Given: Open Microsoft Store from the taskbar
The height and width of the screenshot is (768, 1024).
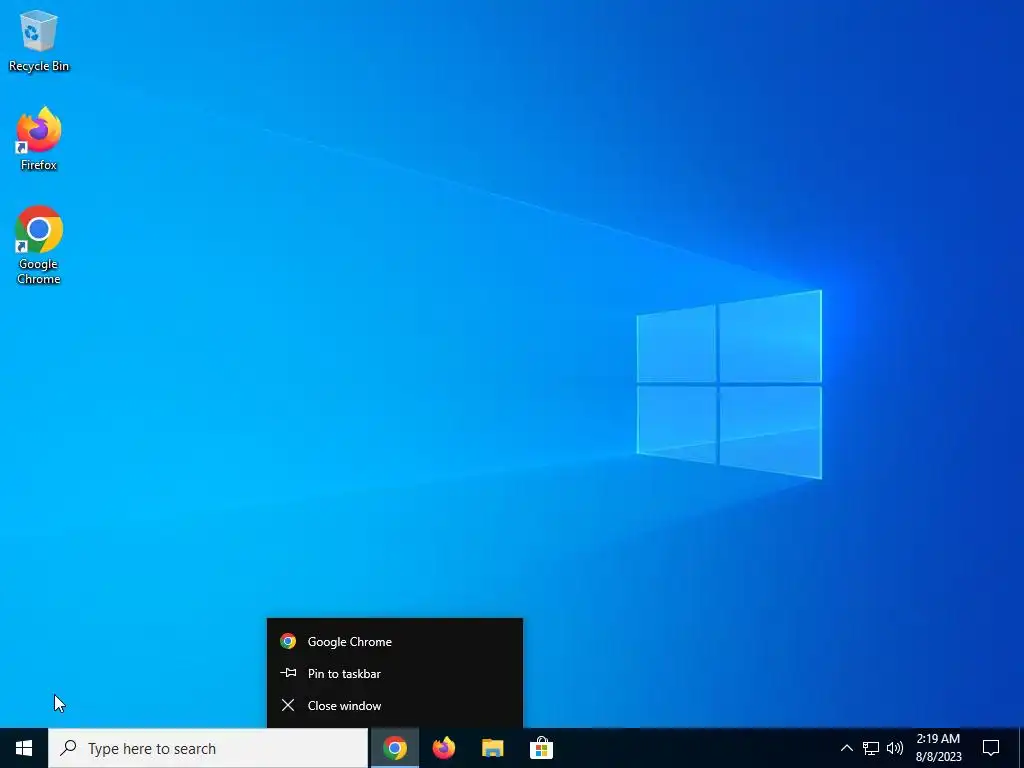Looking at the screenshot, I should point(541,748).
